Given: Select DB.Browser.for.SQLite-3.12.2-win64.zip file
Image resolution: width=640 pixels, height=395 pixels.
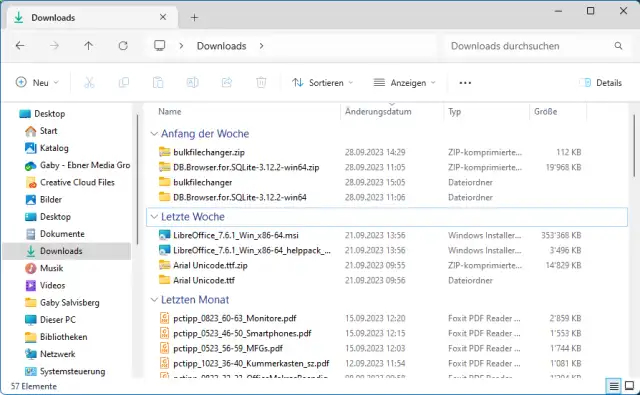Looking at the screenshot, I should tap(246, 167).
